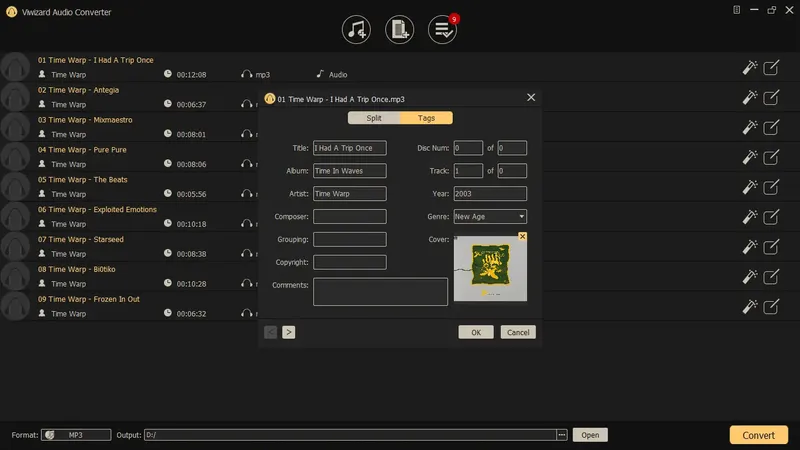
Task: Open the edit icon for Frozen In Out track
Action: click(771, 306)
